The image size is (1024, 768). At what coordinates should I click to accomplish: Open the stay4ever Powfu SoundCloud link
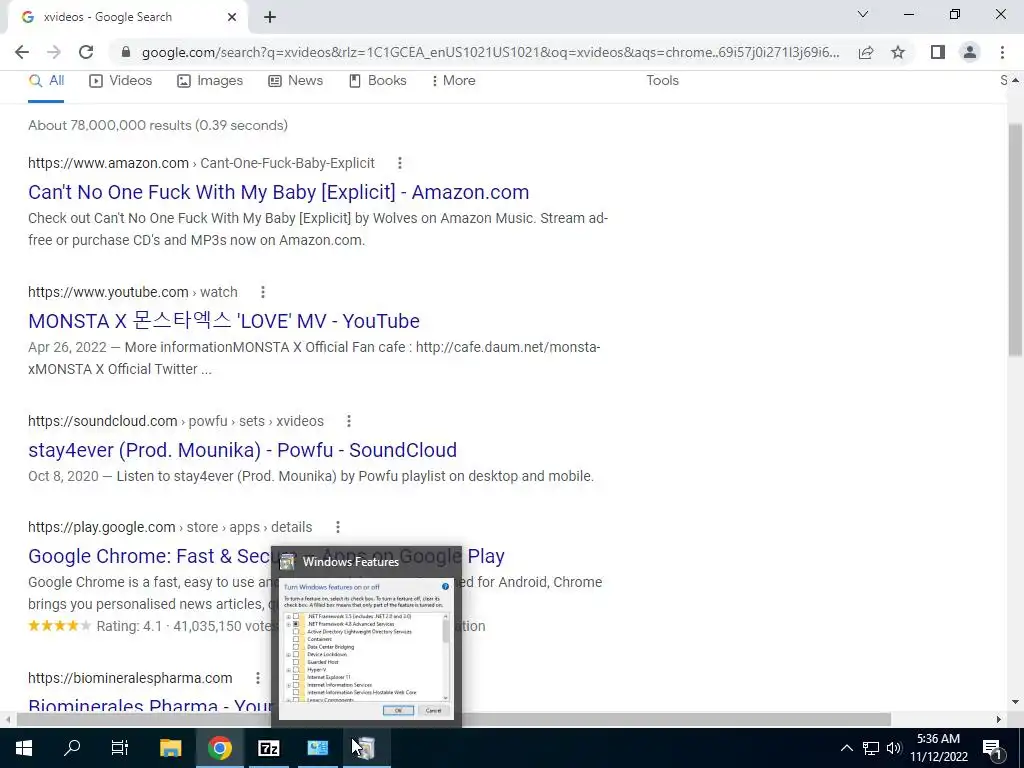pyautogui.click(x=242, y=450)
